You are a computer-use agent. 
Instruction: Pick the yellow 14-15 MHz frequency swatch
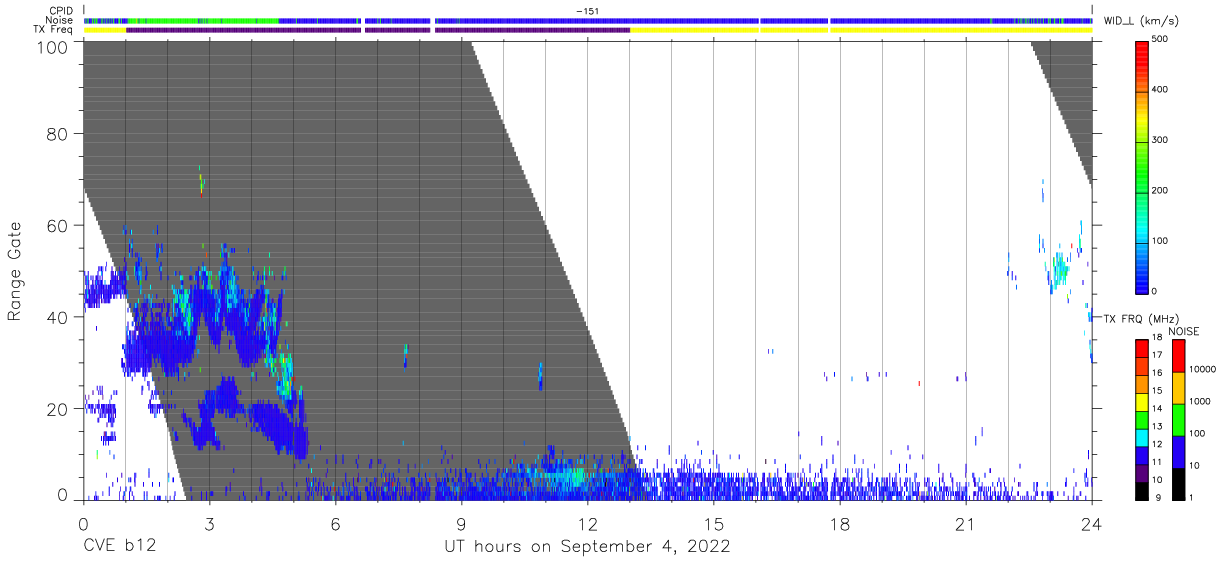click(1143, 402)
